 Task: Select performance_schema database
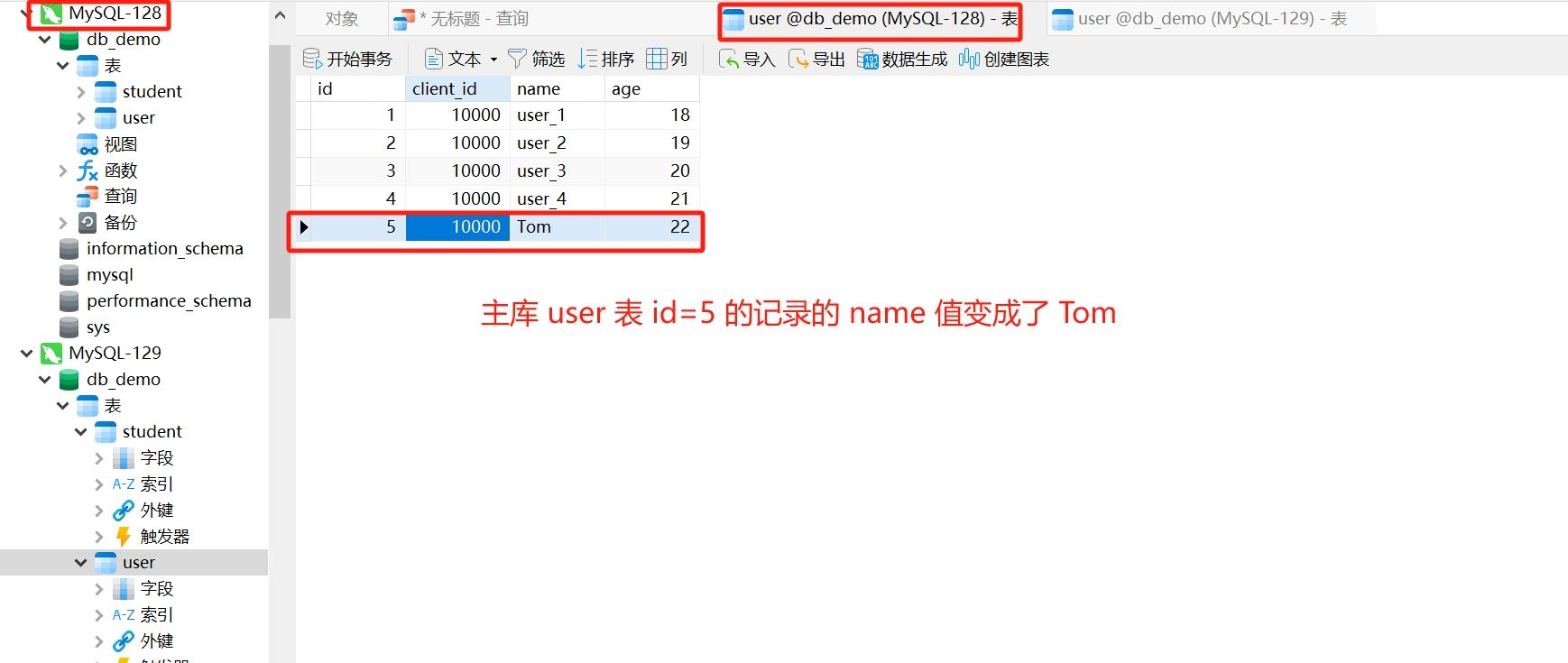(169, 300)
